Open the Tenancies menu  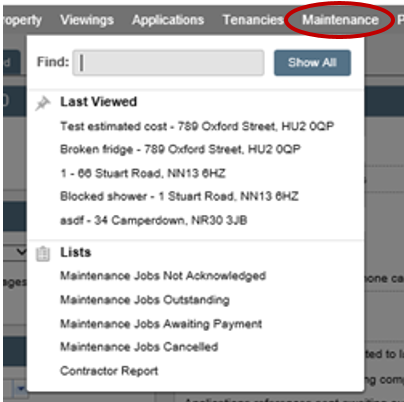(253, 20)
